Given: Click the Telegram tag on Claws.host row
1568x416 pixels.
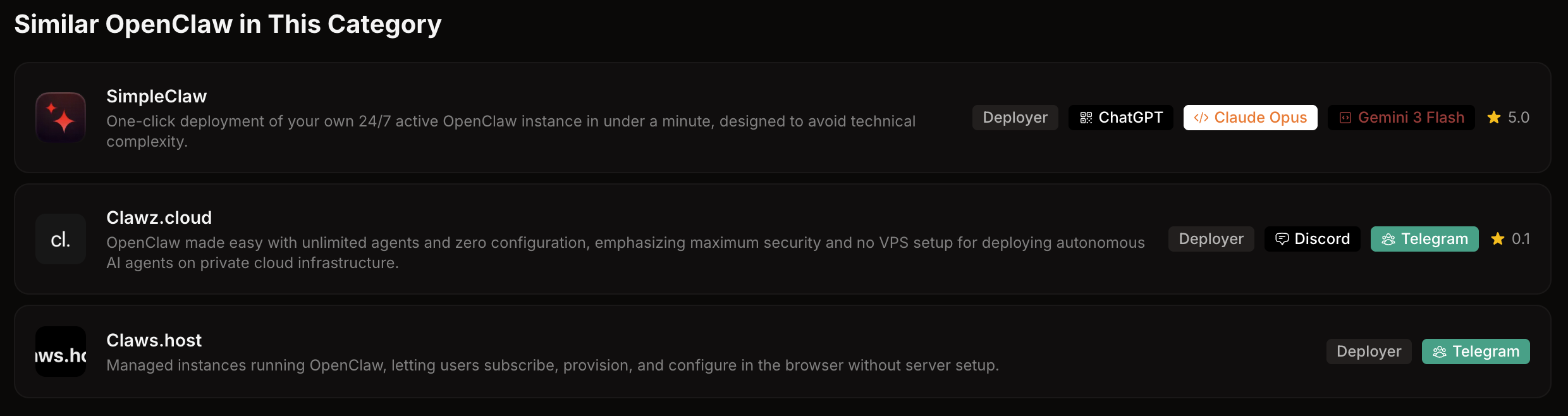Looking at the screenshot, I should tap(1476, 352).
